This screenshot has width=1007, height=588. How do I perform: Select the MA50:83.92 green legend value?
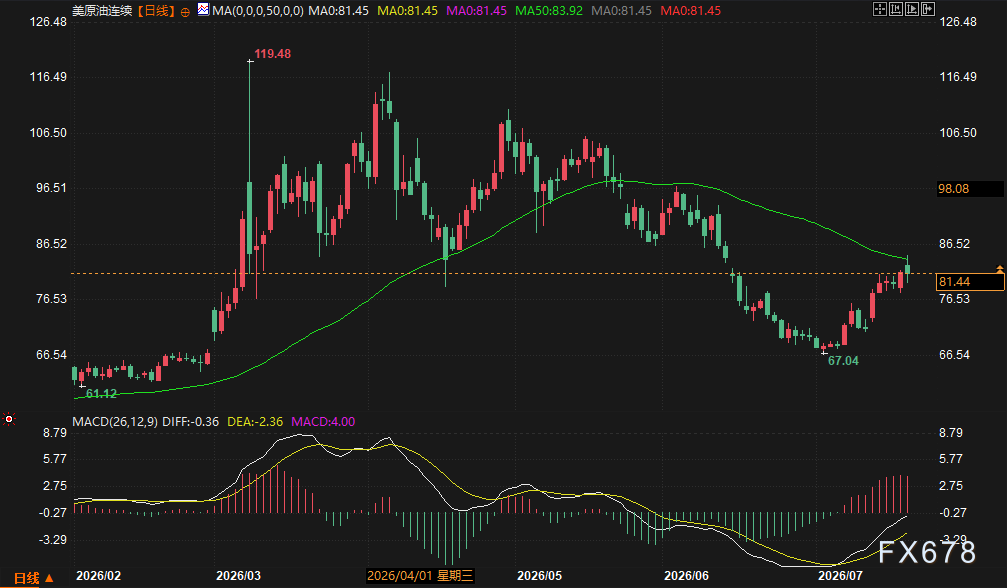pyautogui.click(x=549, y=11)
